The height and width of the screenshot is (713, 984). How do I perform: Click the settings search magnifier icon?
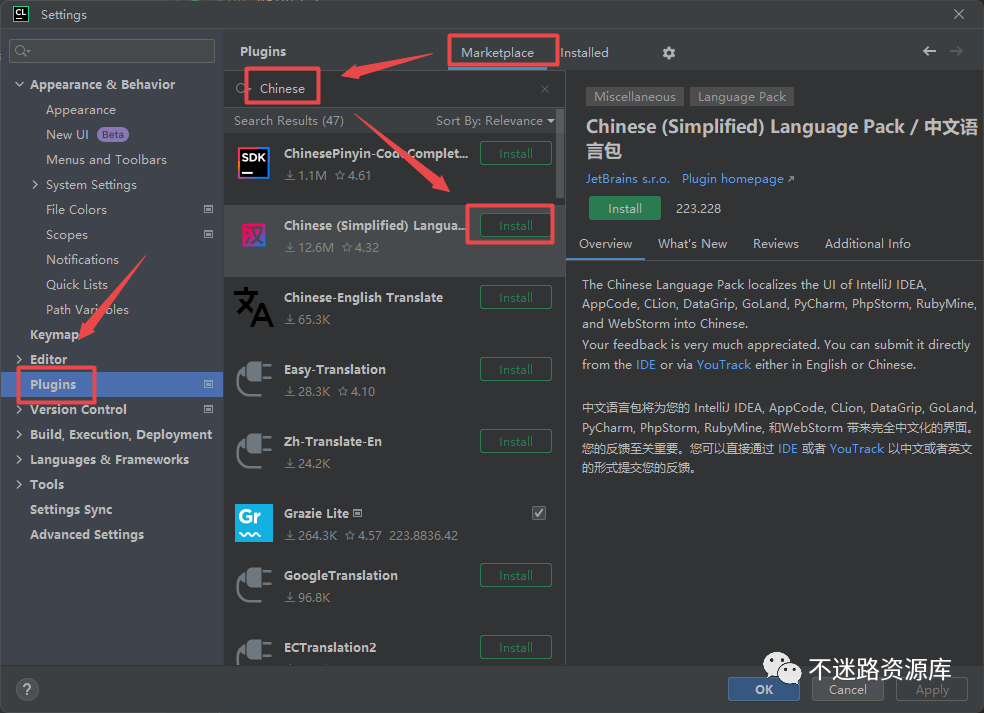pyautogui.click(x=22, y=51)
